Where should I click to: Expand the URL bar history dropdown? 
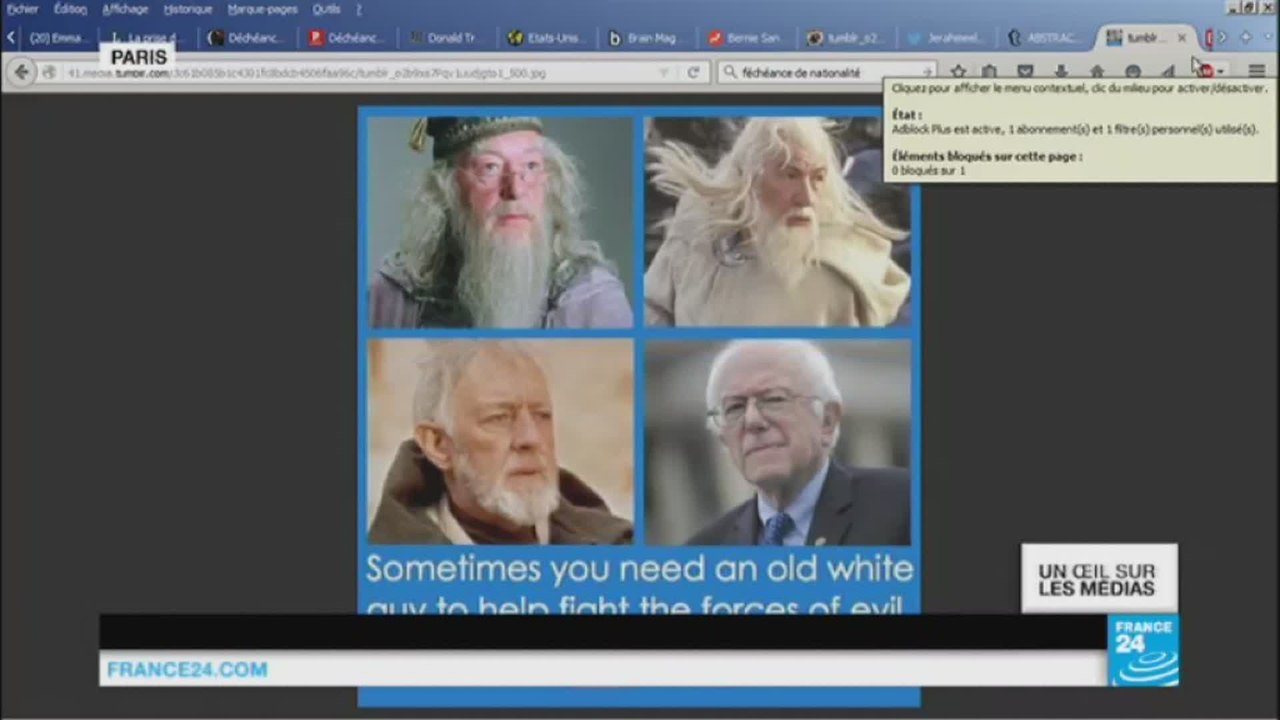point(664,72)
